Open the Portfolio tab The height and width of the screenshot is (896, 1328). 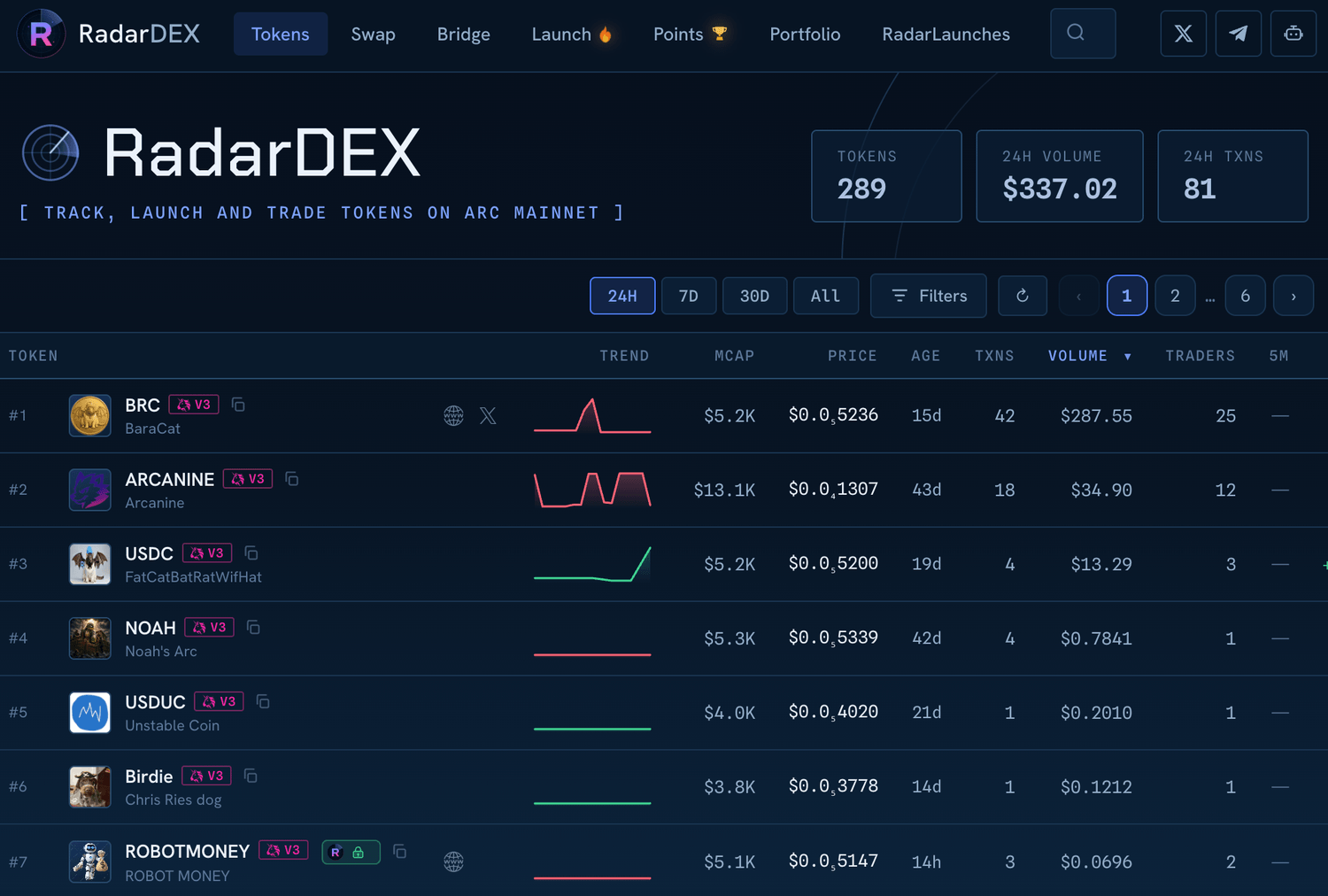pos(805,34)
